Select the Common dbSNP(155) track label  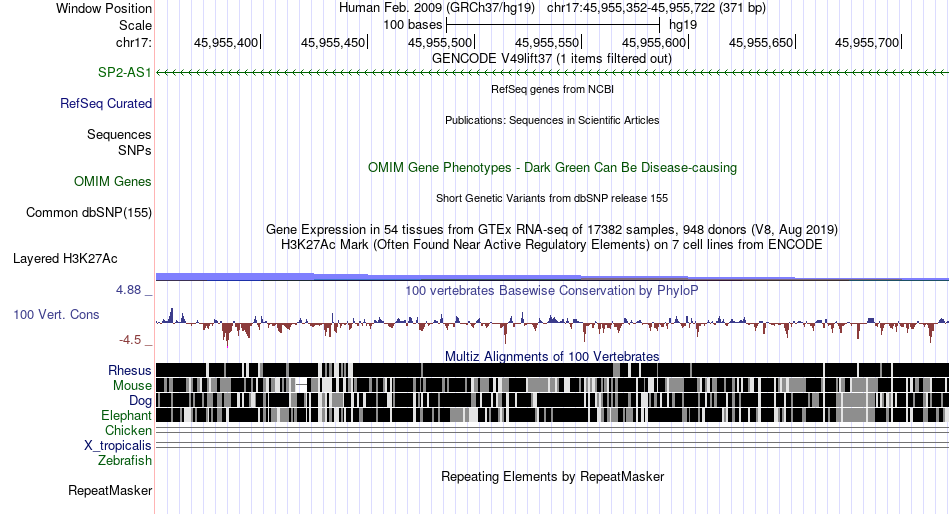coord(89,213)
